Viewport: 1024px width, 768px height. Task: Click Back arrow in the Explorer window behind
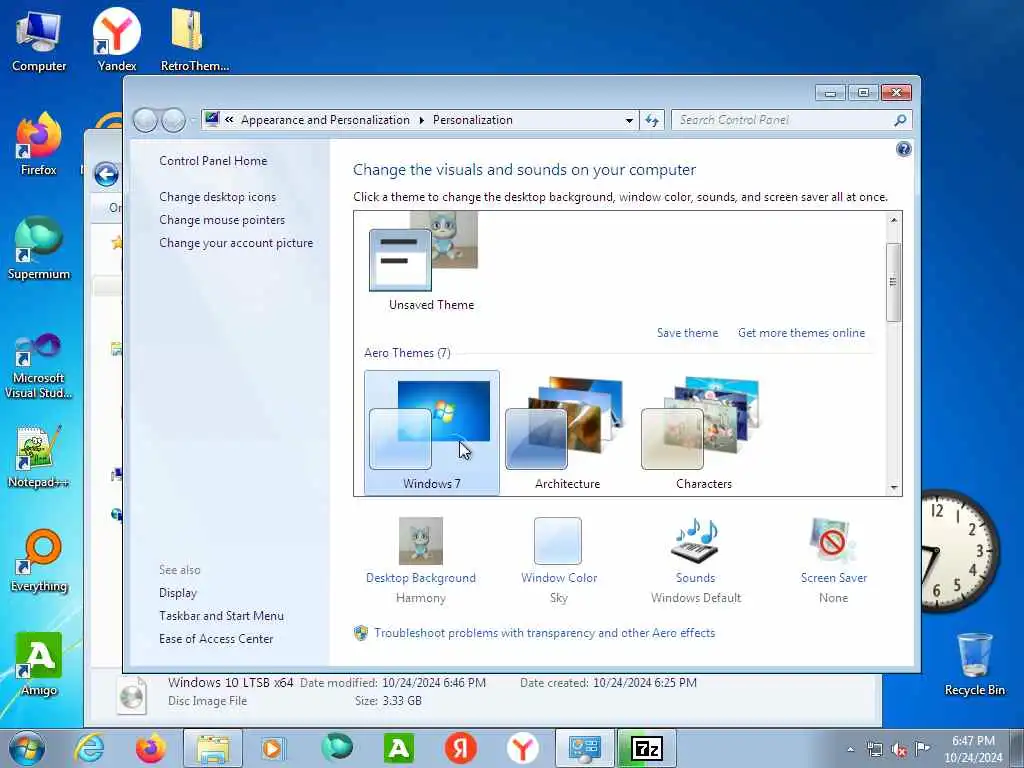106,174
